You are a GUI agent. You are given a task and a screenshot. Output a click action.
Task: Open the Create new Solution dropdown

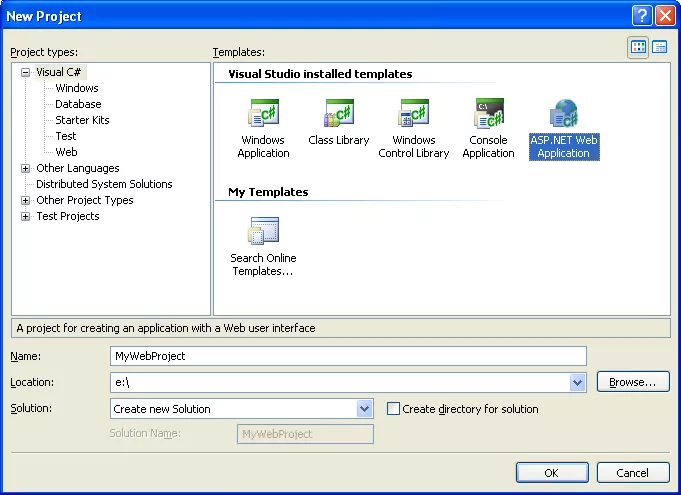(x=364, y=409)
